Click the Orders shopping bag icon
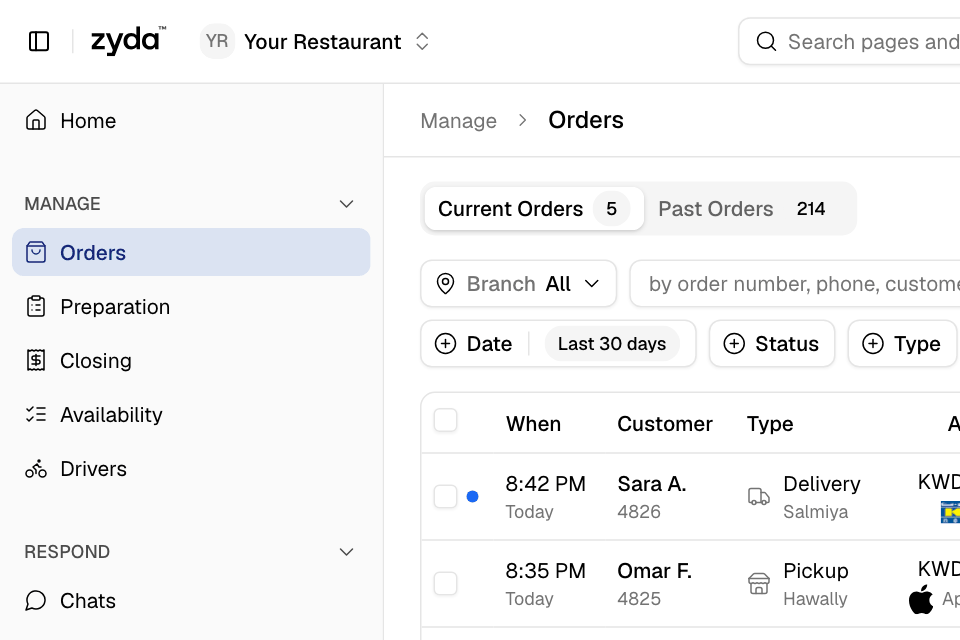This screenshot has width=960, height=640. click(x=36, y=252)
